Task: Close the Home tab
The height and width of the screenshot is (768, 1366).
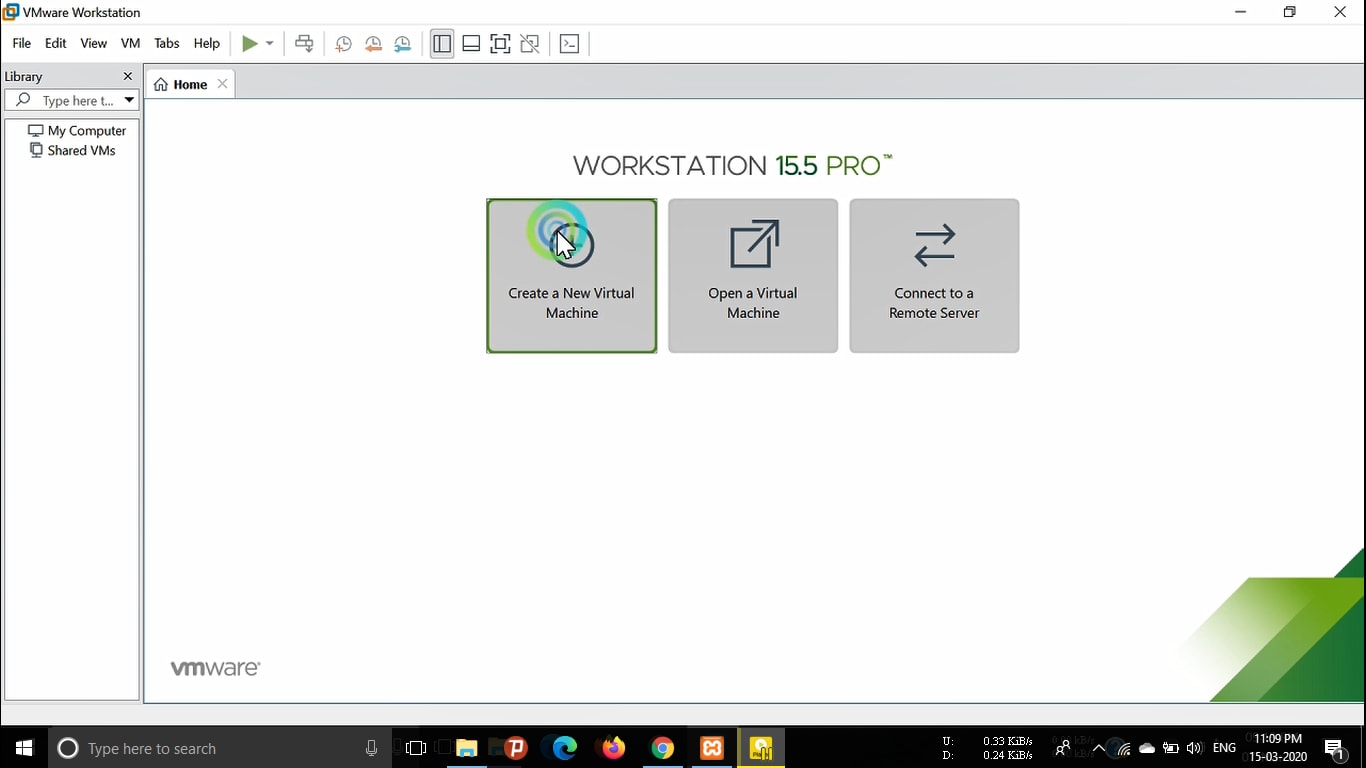Action: [223, 84]
